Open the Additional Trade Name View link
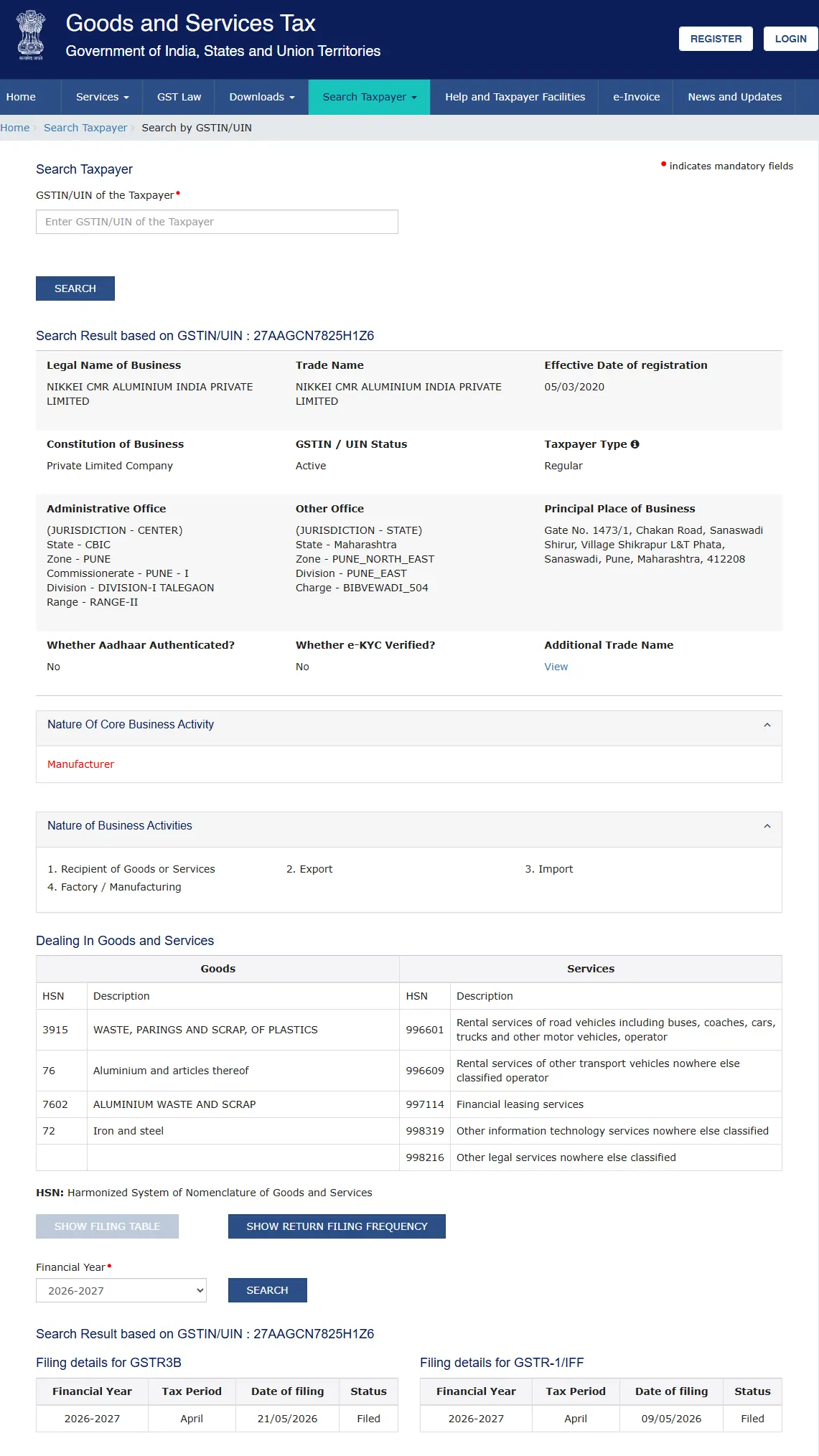Viewport: 819px width, 1456px height. (556, 667)
